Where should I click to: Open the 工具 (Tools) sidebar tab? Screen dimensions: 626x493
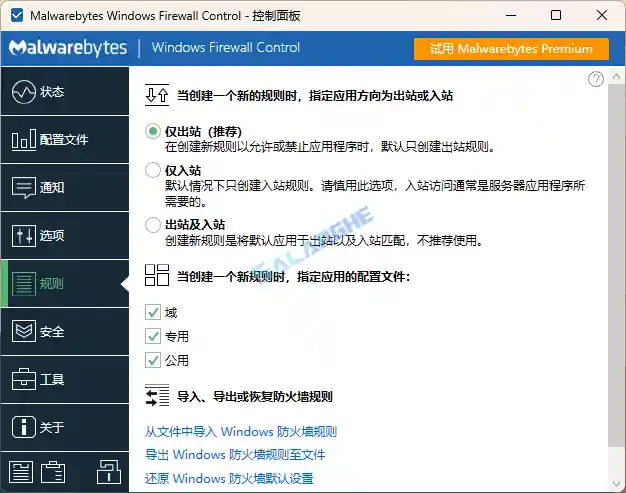point(65,379)
